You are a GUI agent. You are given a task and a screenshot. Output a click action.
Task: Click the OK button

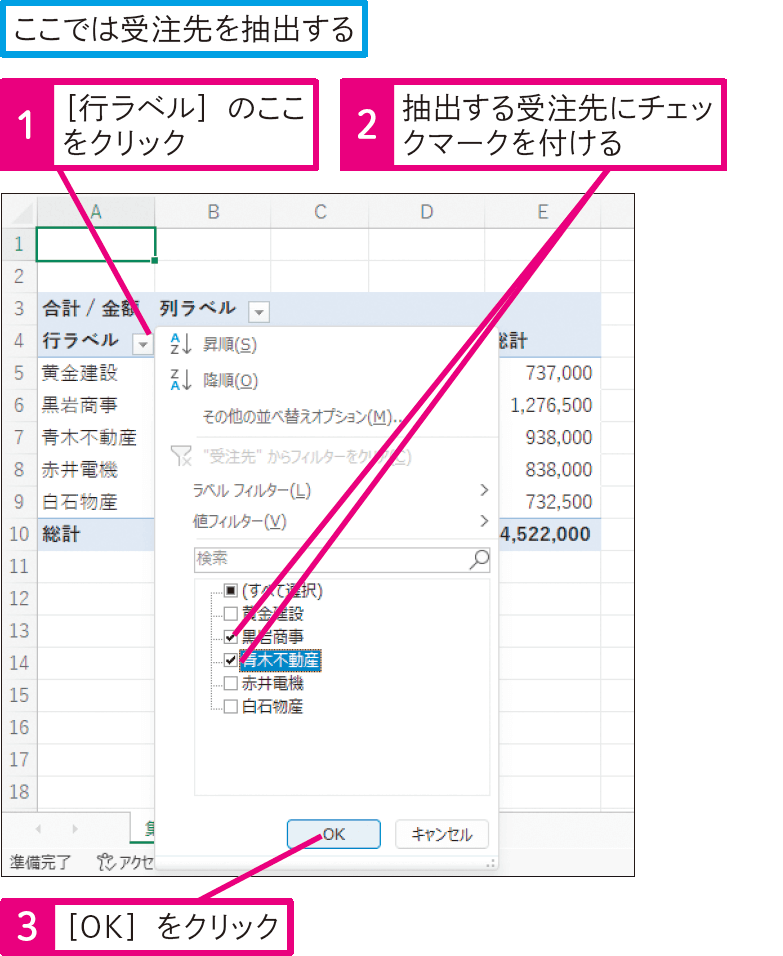[334, 834]
